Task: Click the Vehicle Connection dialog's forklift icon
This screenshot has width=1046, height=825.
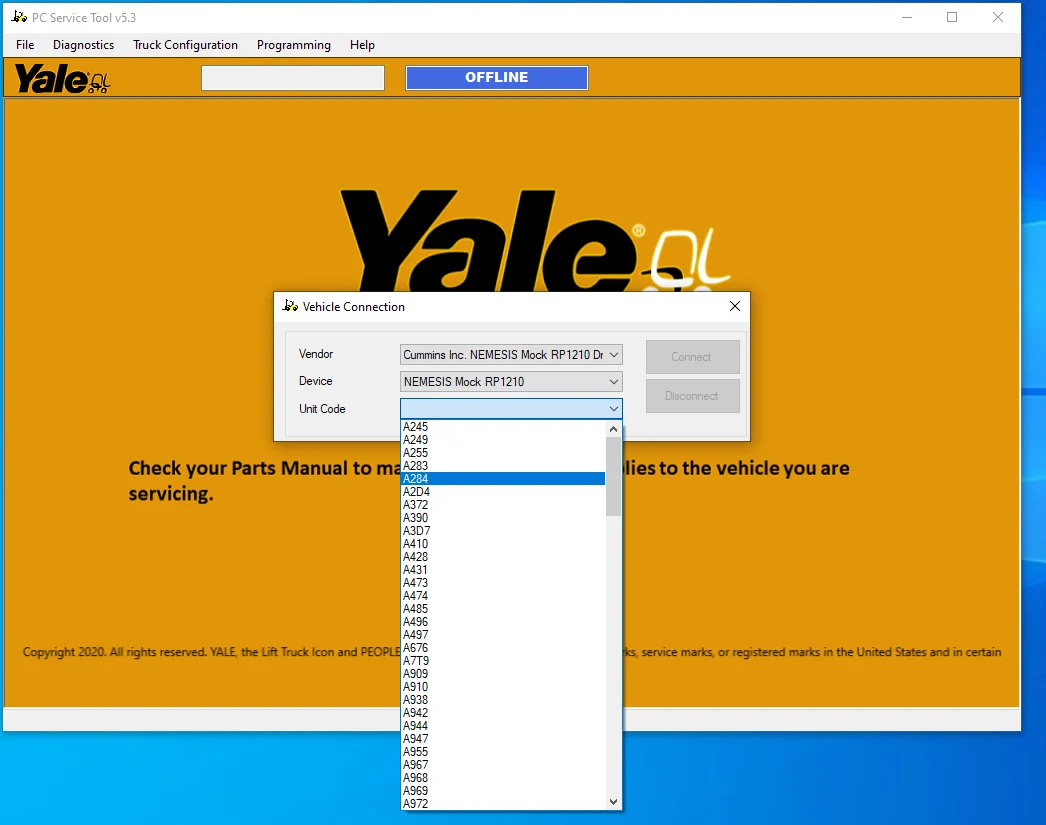Action: pyautogui.click(x=290, y=307)
